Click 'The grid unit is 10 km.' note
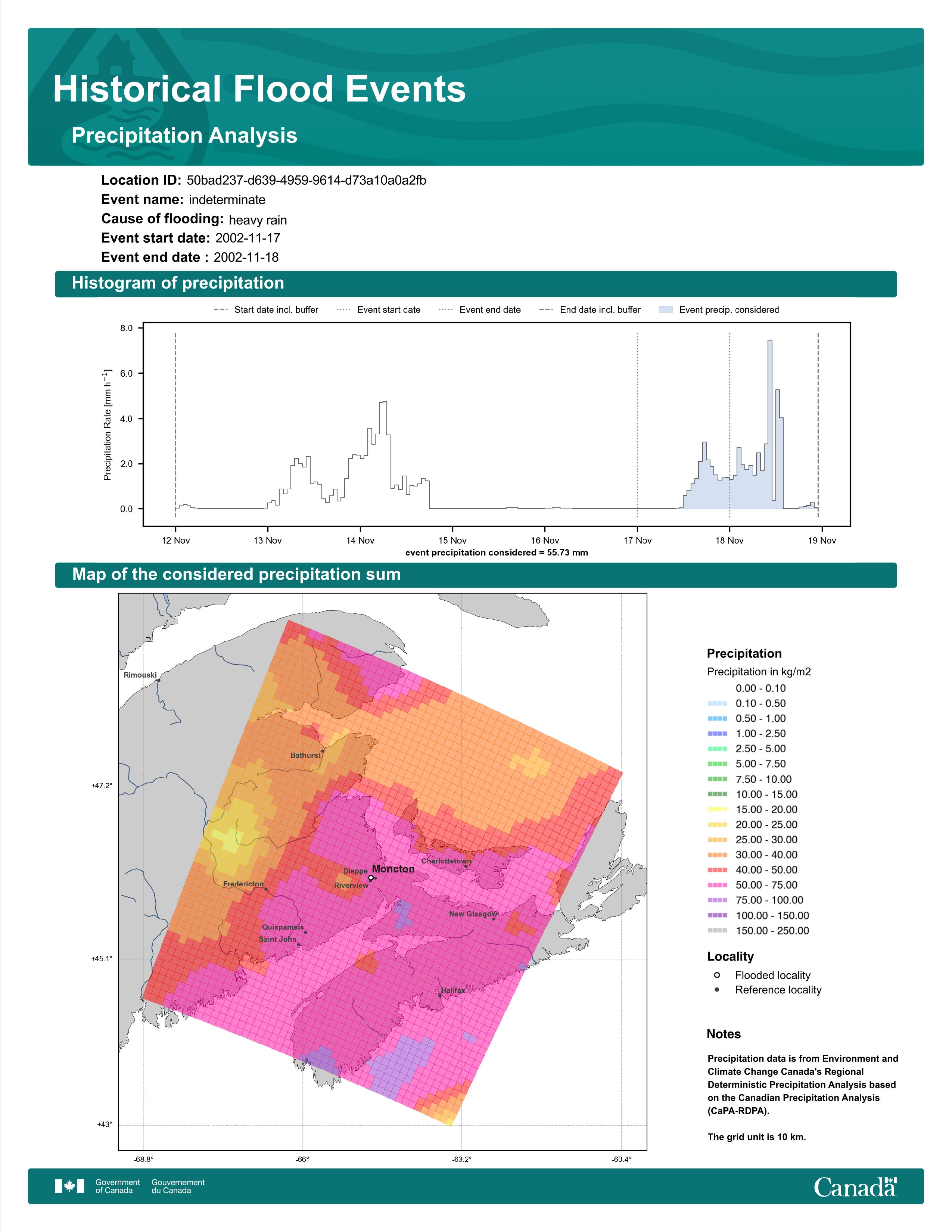Screen dimensions: 952x1232 pyautogui.click(x=757, y=1137)
